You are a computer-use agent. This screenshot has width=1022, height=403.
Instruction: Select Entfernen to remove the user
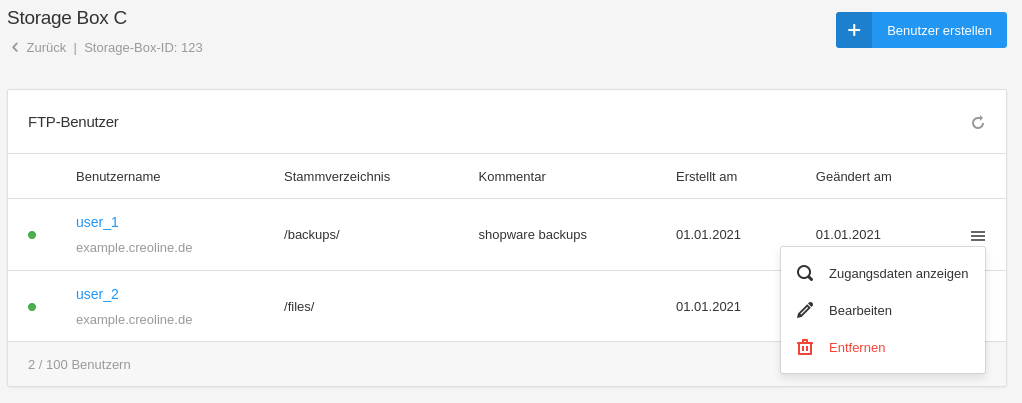[x=857, y=347]
